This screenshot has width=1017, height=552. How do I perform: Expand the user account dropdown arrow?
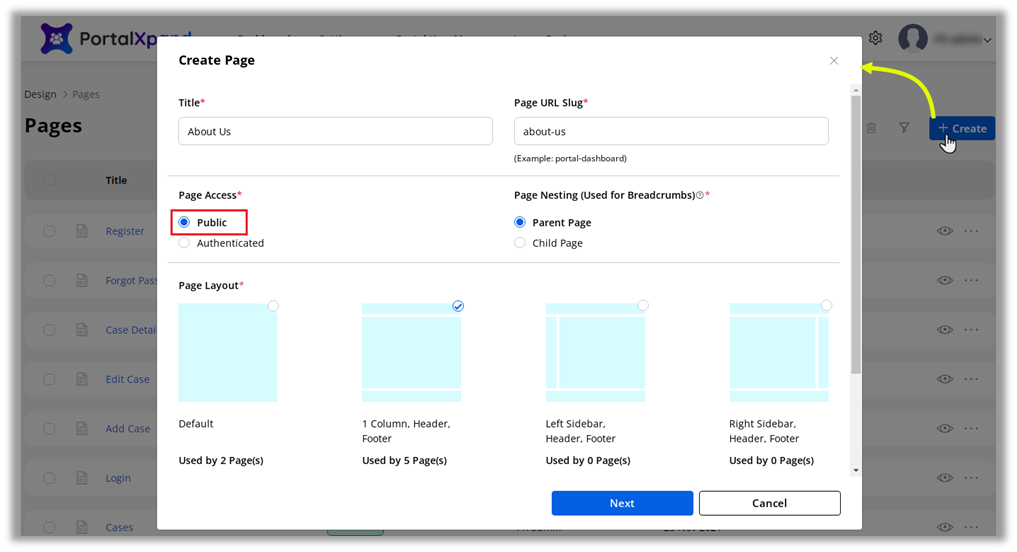(x=987, y=40)
